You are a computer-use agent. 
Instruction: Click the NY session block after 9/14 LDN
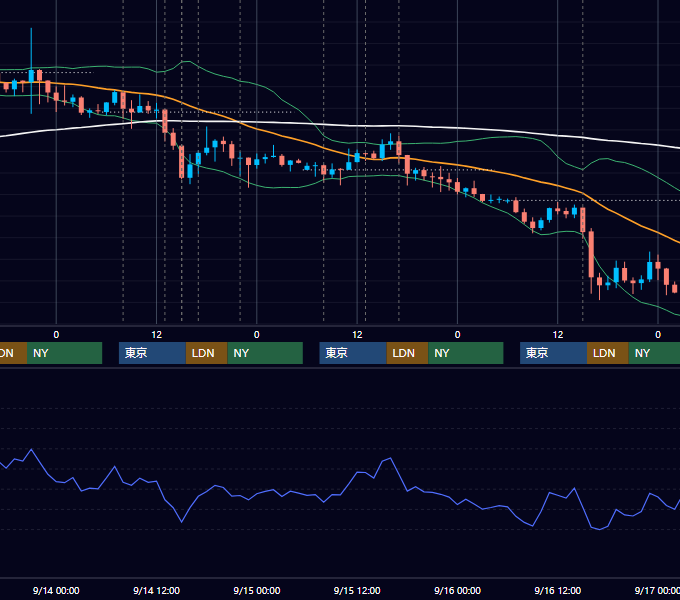coord(265,353)
